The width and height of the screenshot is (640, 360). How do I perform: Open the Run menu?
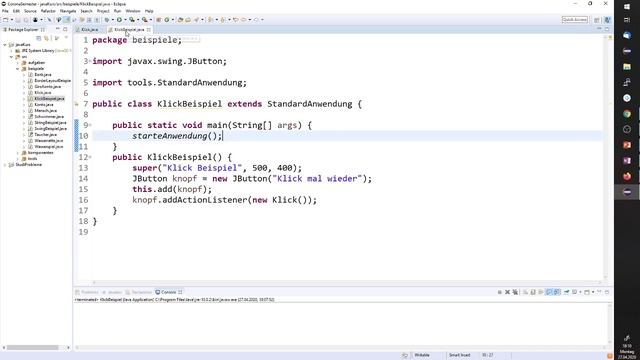[118, 11]
